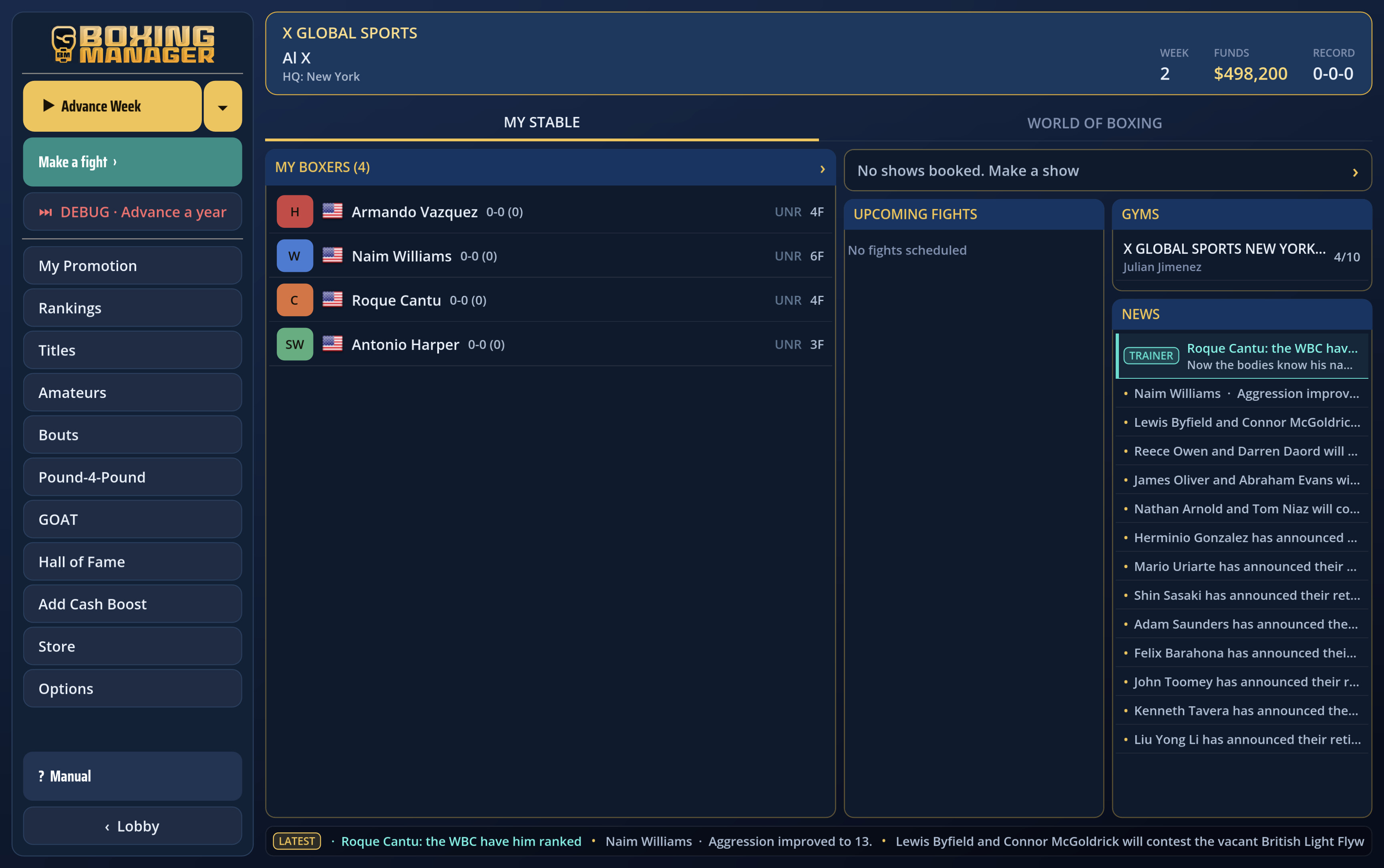1384x868 pixels.
Task: Open the Amateurs section
Action: 133,393
